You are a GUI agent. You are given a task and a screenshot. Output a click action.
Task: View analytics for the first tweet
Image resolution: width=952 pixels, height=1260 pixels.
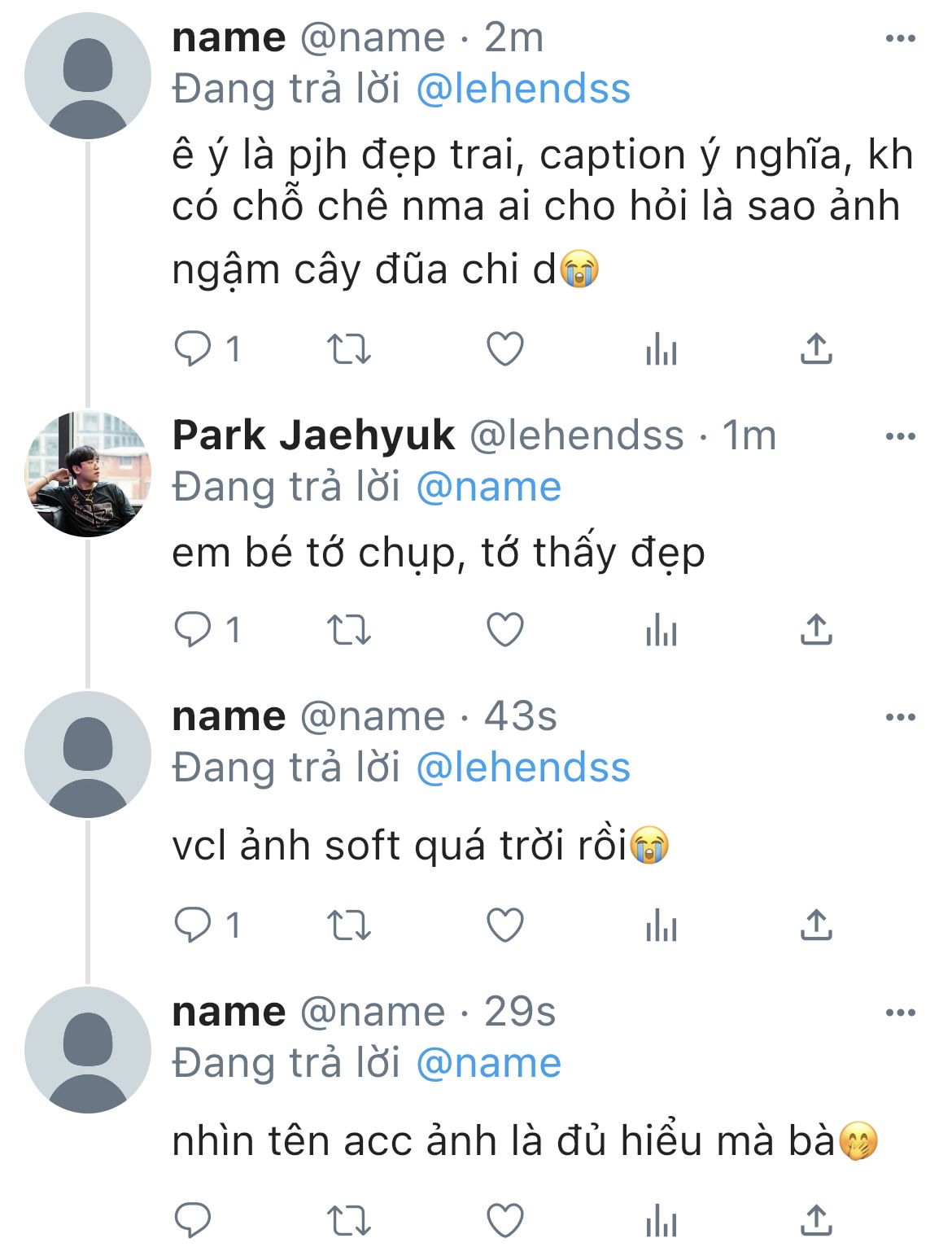tap(661, 349)
